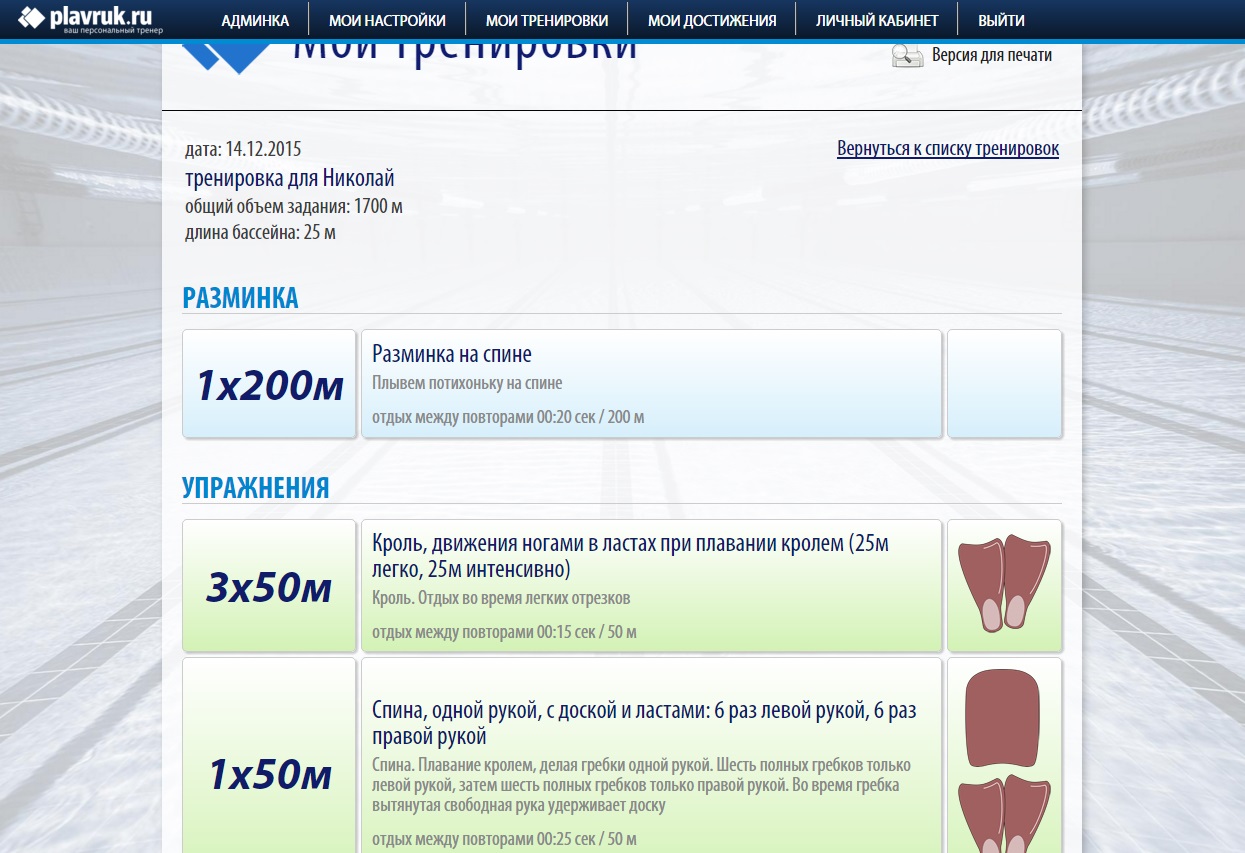
Task: Select the 1x200м warm-up distance tile
Action: coord(269,384)
